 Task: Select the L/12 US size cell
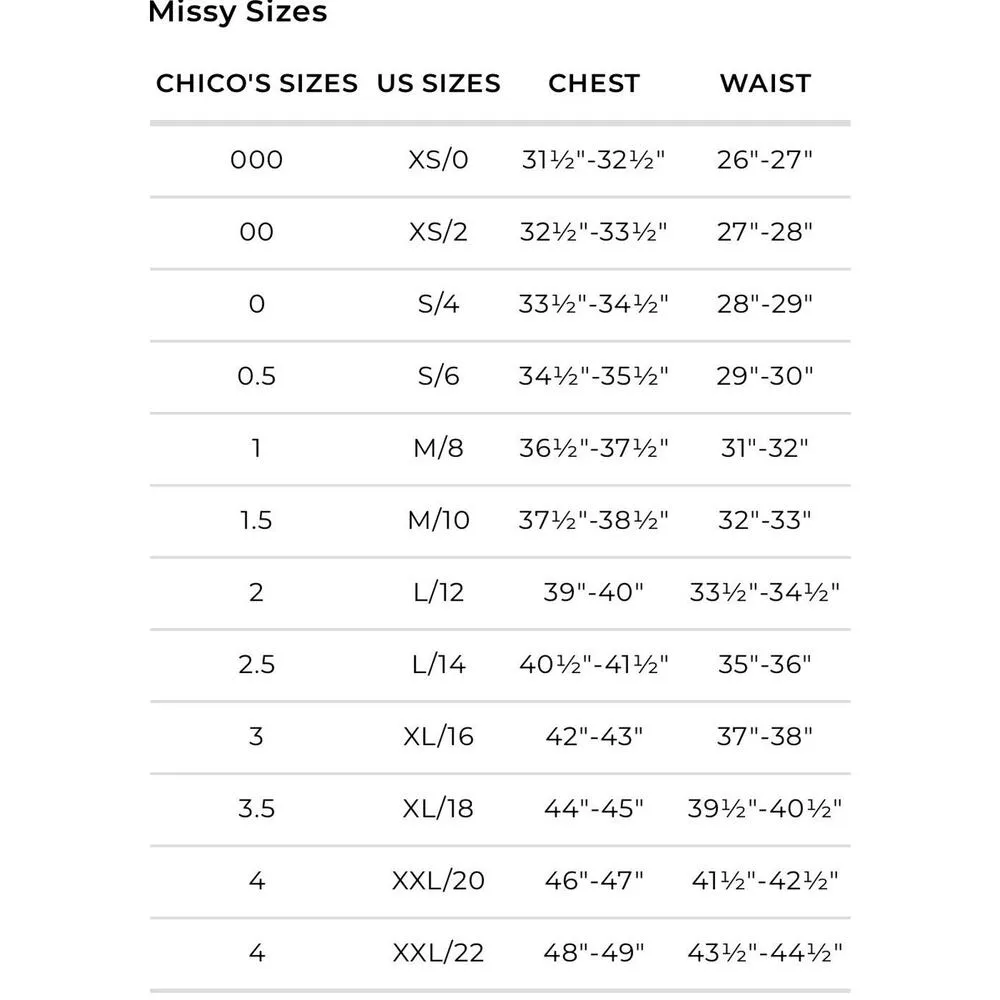coord(438,592)
